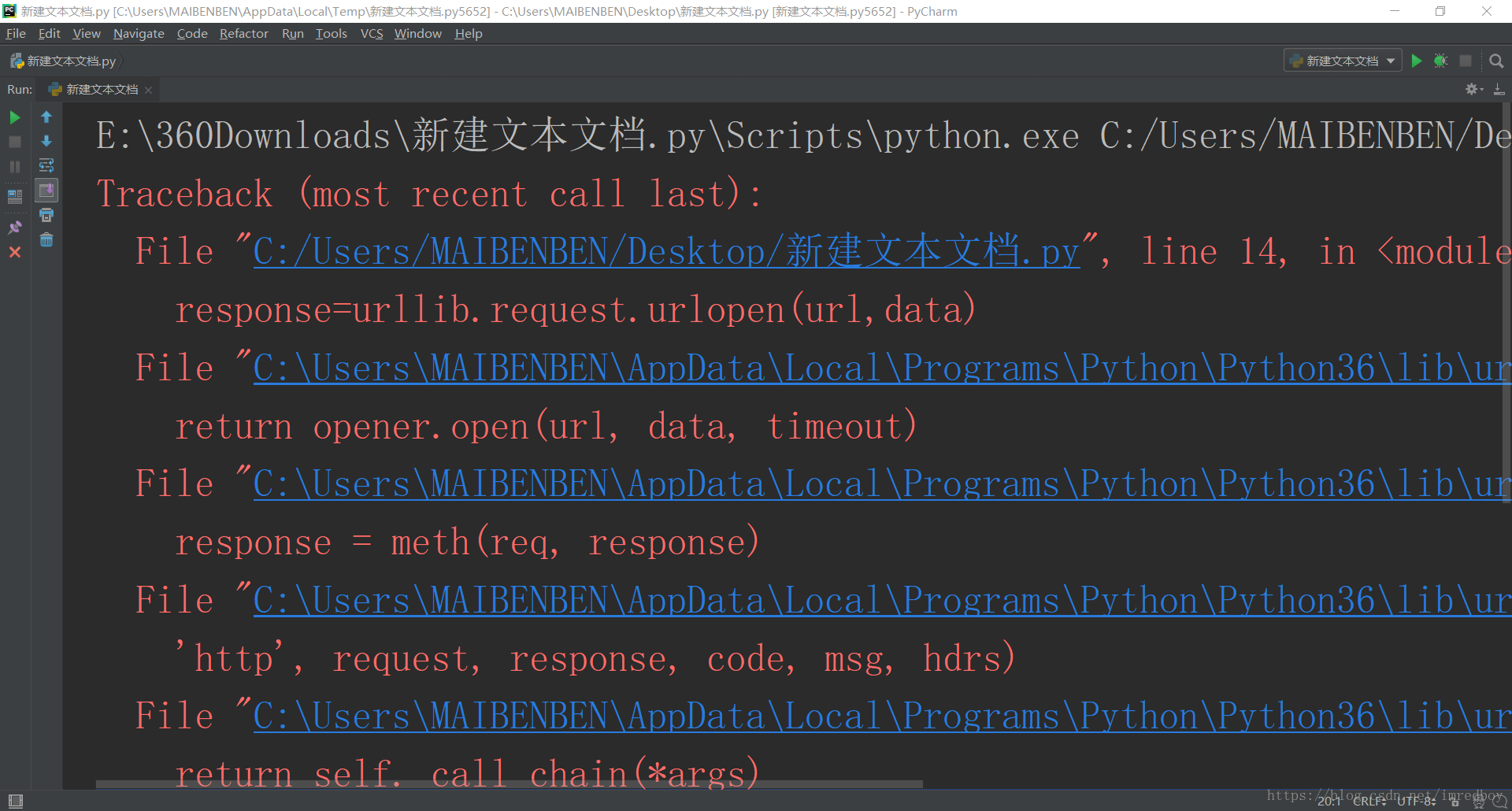Click 新建文本文档.py breadcrumb in navigation bar
This screenshot has width=1512, height=811.
(64, 61)
